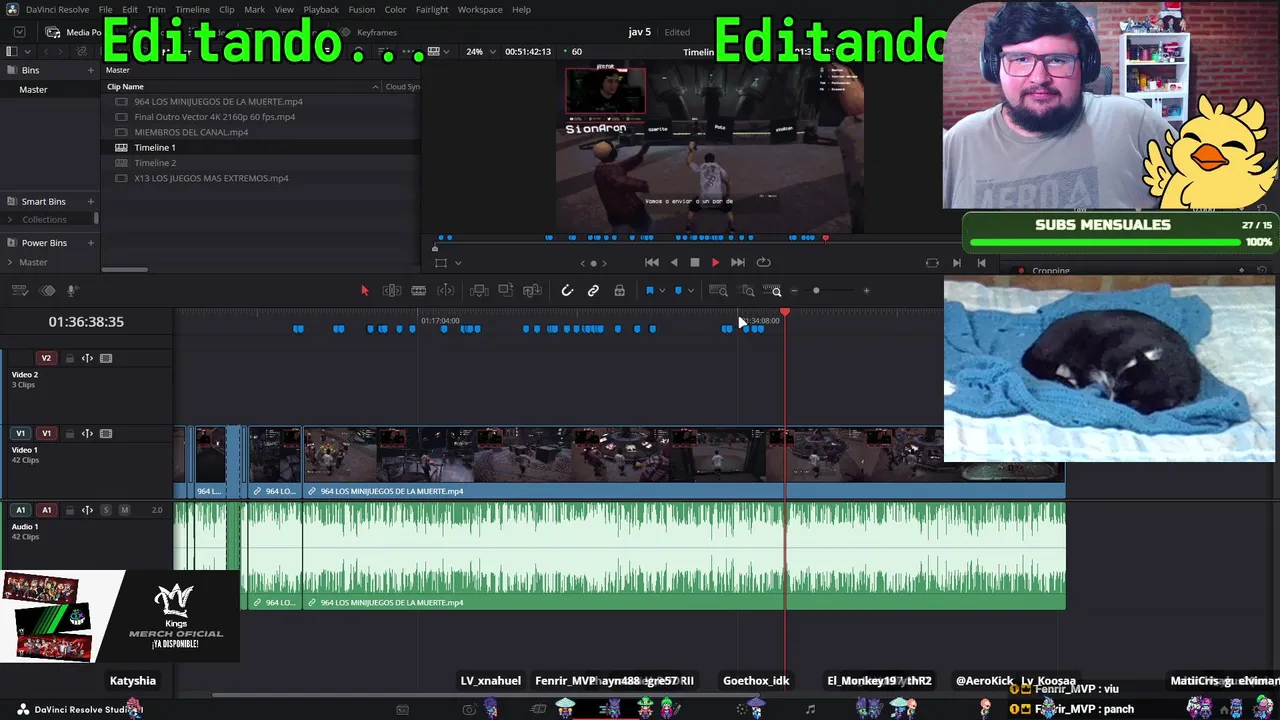Select MIEMBROS DEL CANAL.mp4 clip
Image resolution: width=1280 pixels, height=720 pixels.
(191, 132)
